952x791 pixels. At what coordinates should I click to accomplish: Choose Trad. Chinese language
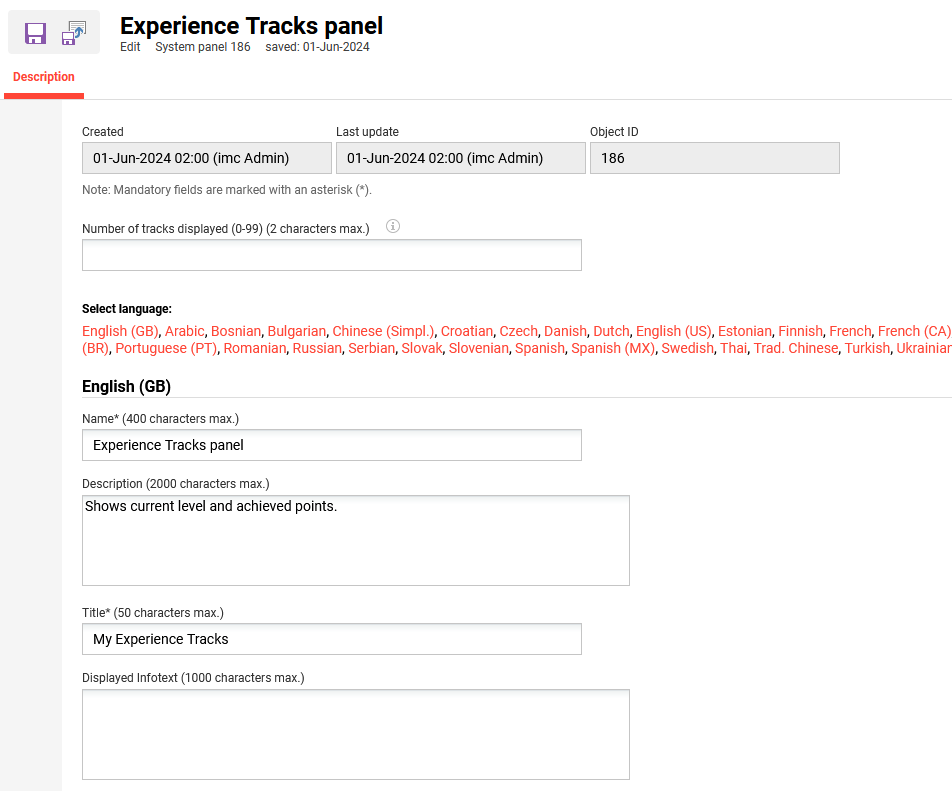[x=796, y=348]
